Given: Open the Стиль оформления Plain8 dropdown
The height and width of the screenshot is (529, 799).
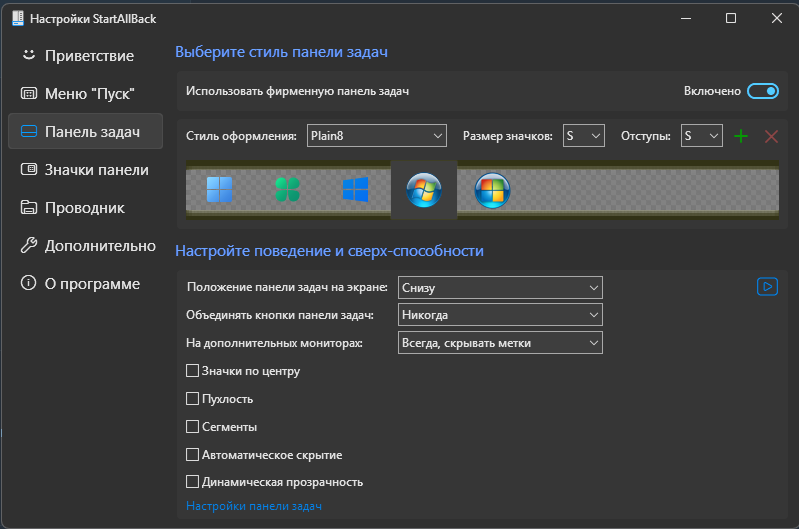Looking at the screenshot, I should tap(377, 136).
